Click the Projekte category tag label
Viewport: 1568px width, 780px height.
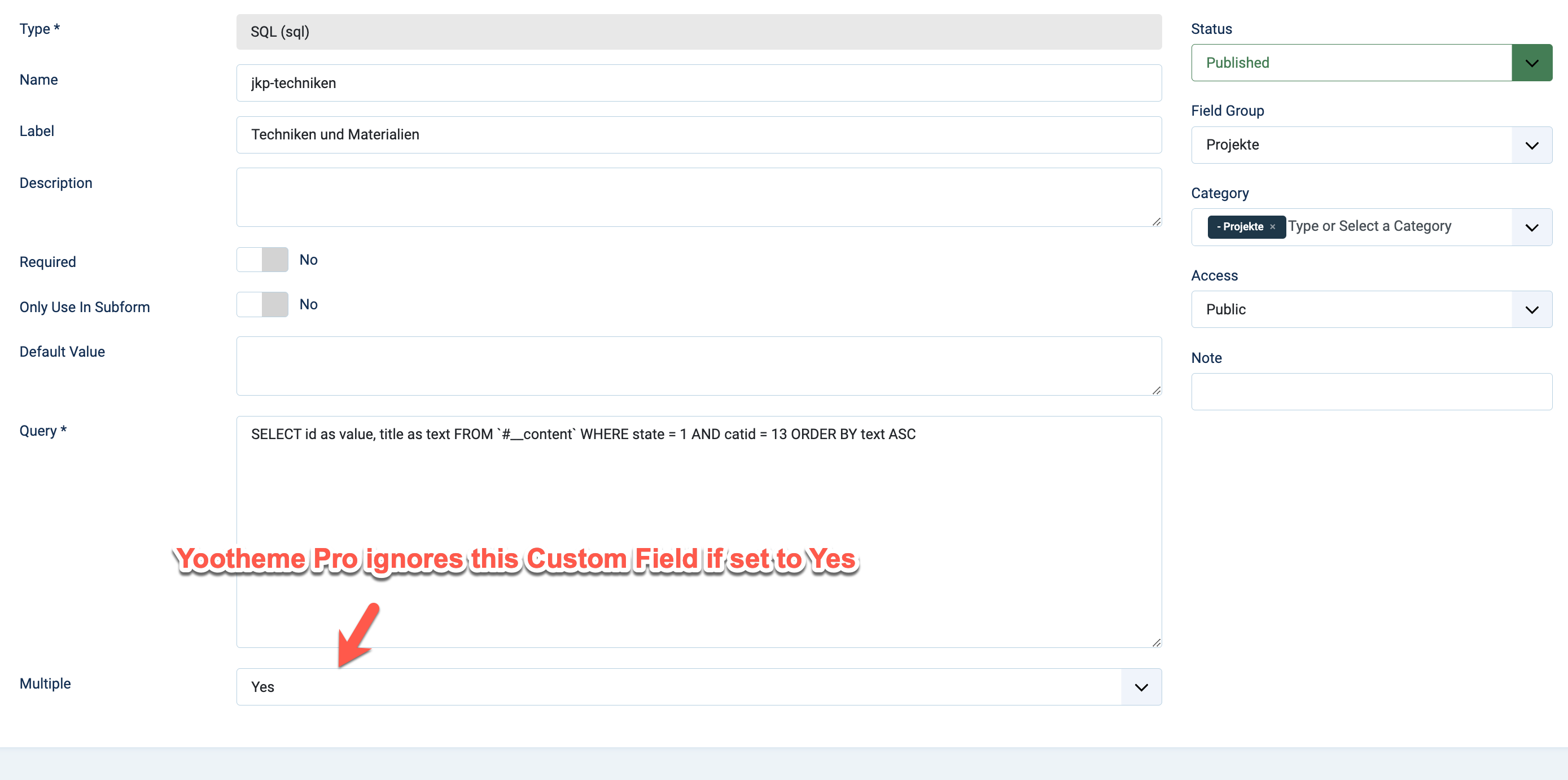pyautogui.click(x=1239, y=227)
